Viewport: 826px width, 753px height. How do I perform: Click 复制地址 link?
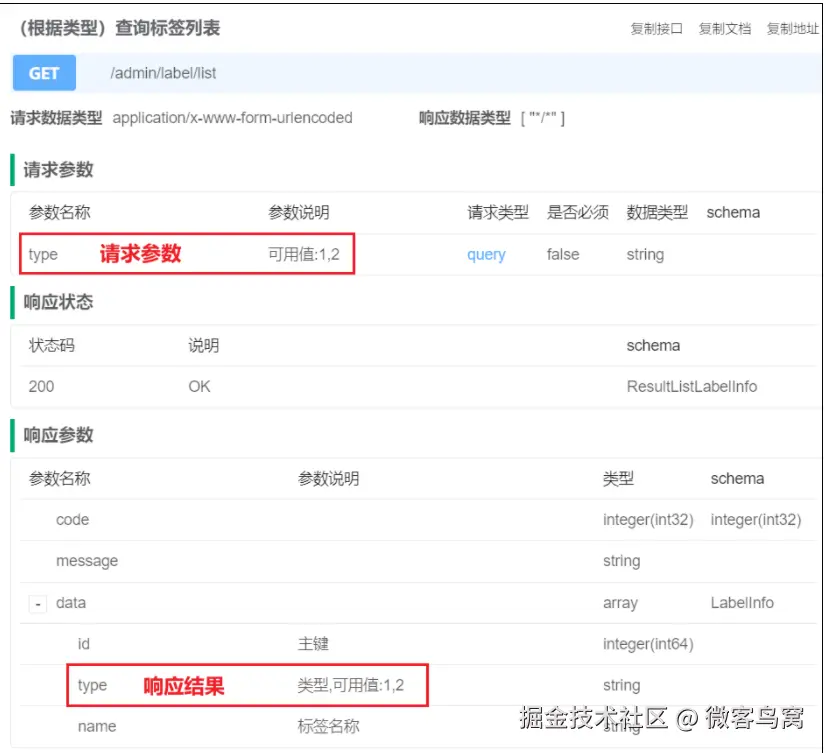792,28
